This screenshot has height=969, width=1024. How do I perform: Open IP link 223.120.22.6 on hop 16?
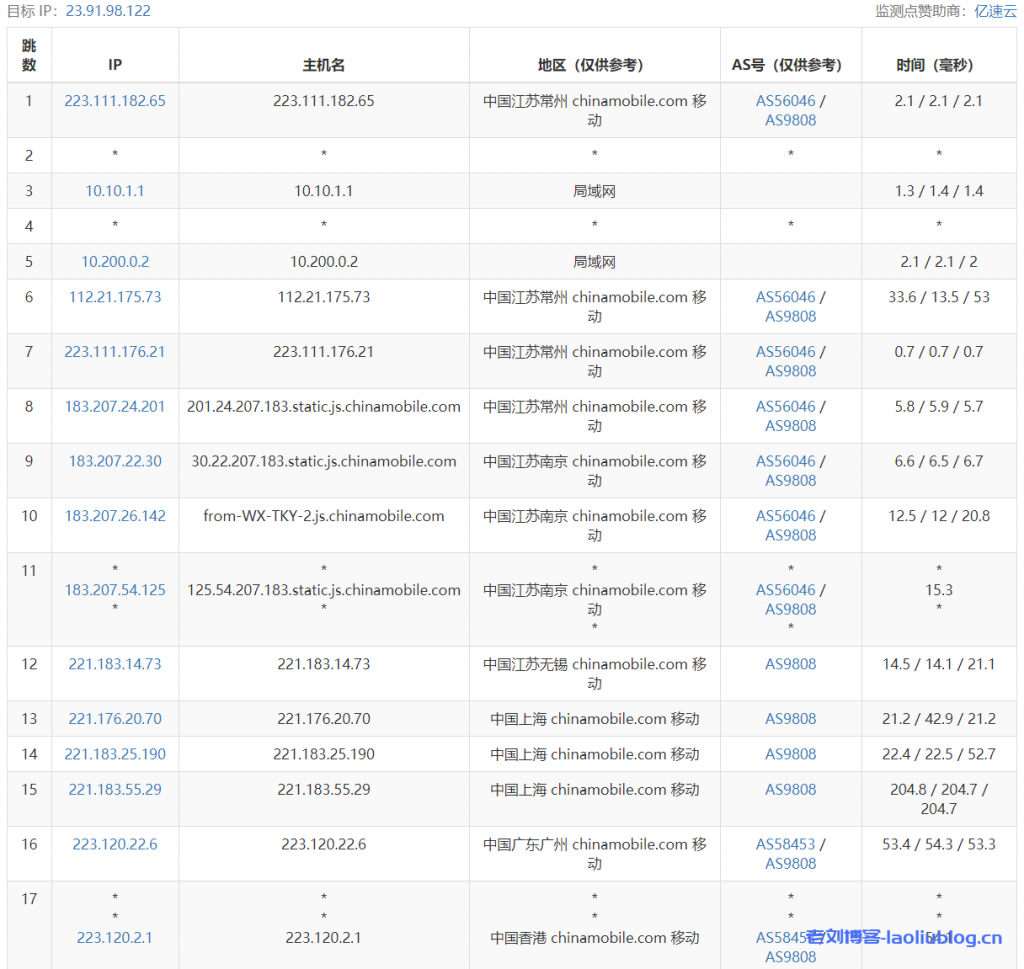point(114,844)
